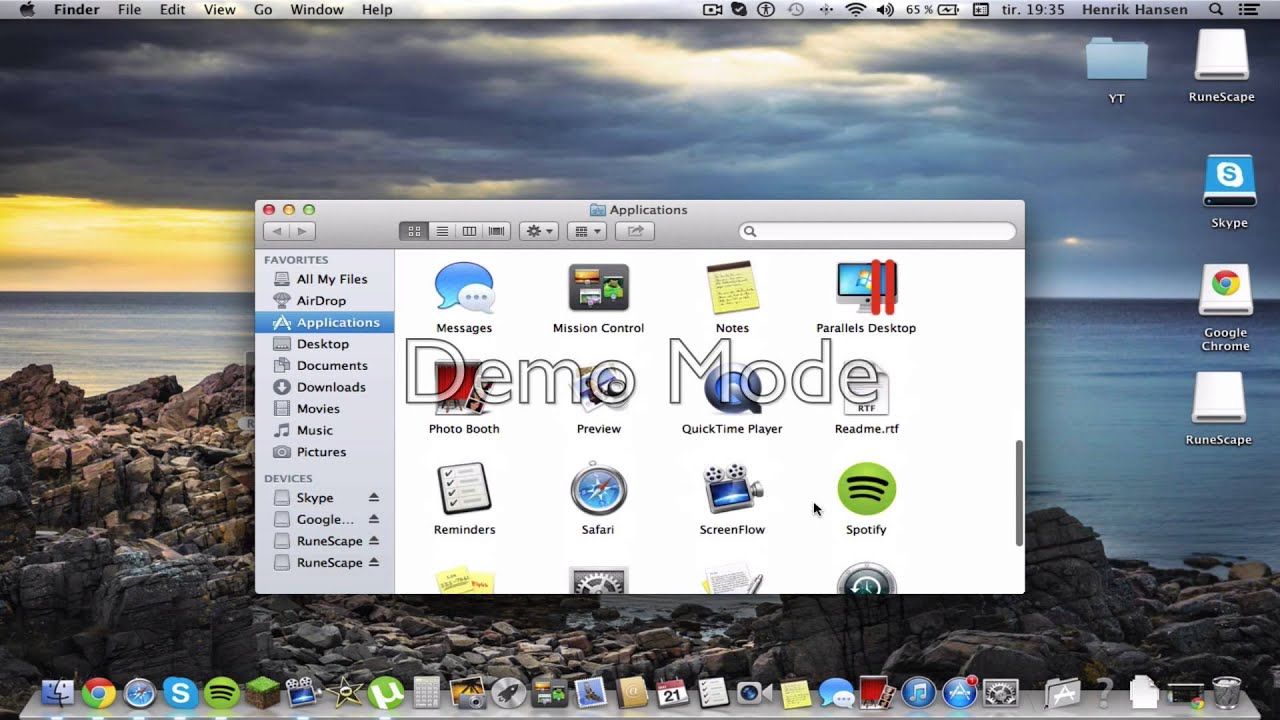Switch to list view
The image size is (1280, 720).
tap(442, 231)
